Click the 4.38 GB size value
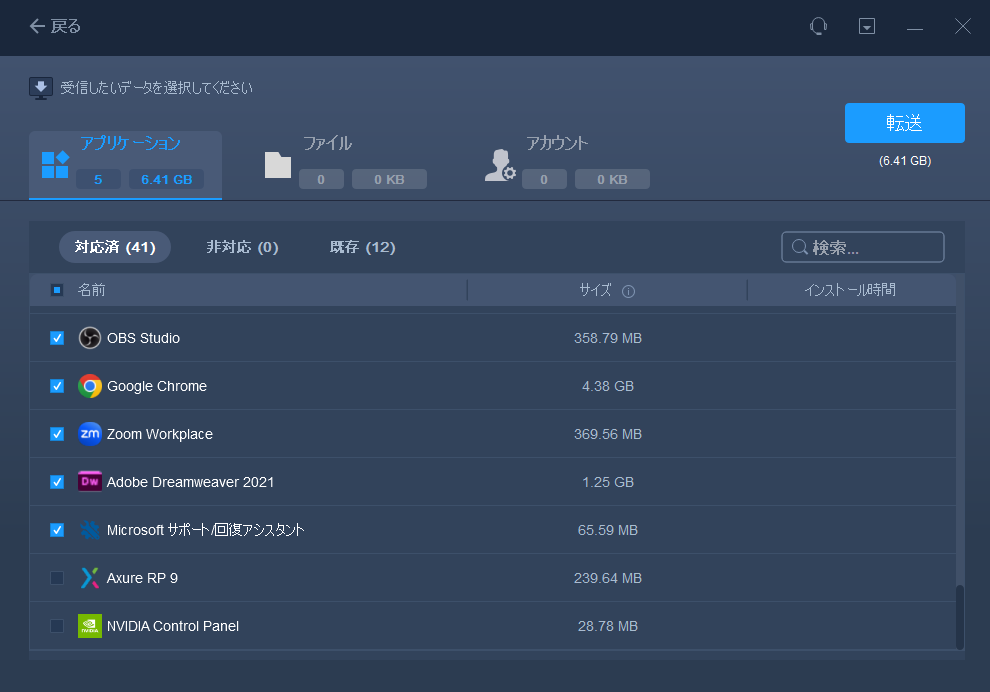Image resolution: width=990 pixels, height=692 pixels. (x=608, y=386)
